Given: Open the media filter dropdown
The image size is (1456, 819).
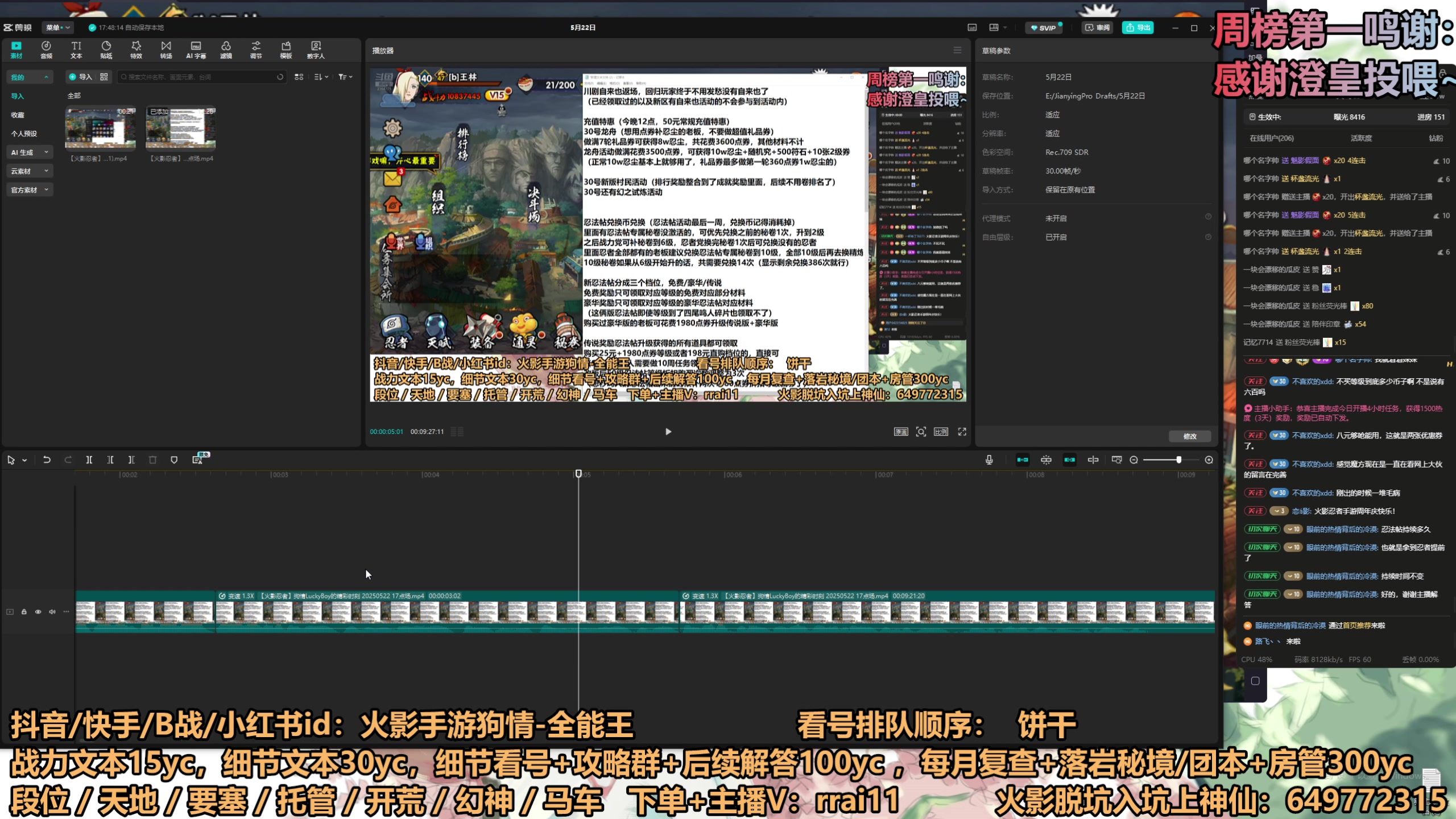Looking at the screenshot, I should [x=345, y=77].
